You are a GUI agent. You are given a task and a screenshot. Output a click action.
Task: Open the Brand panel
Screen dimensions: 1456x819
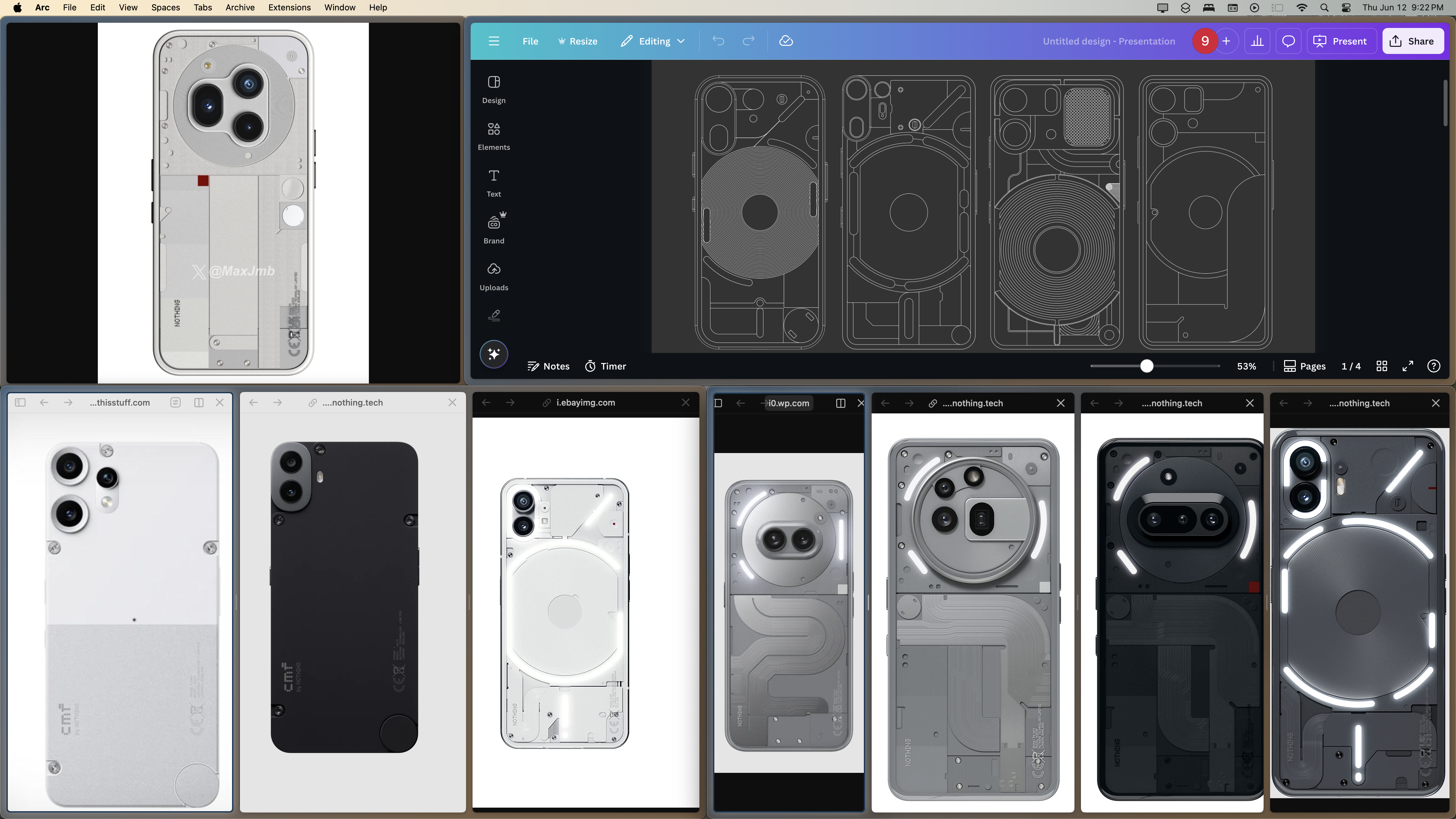coord(493,228)
